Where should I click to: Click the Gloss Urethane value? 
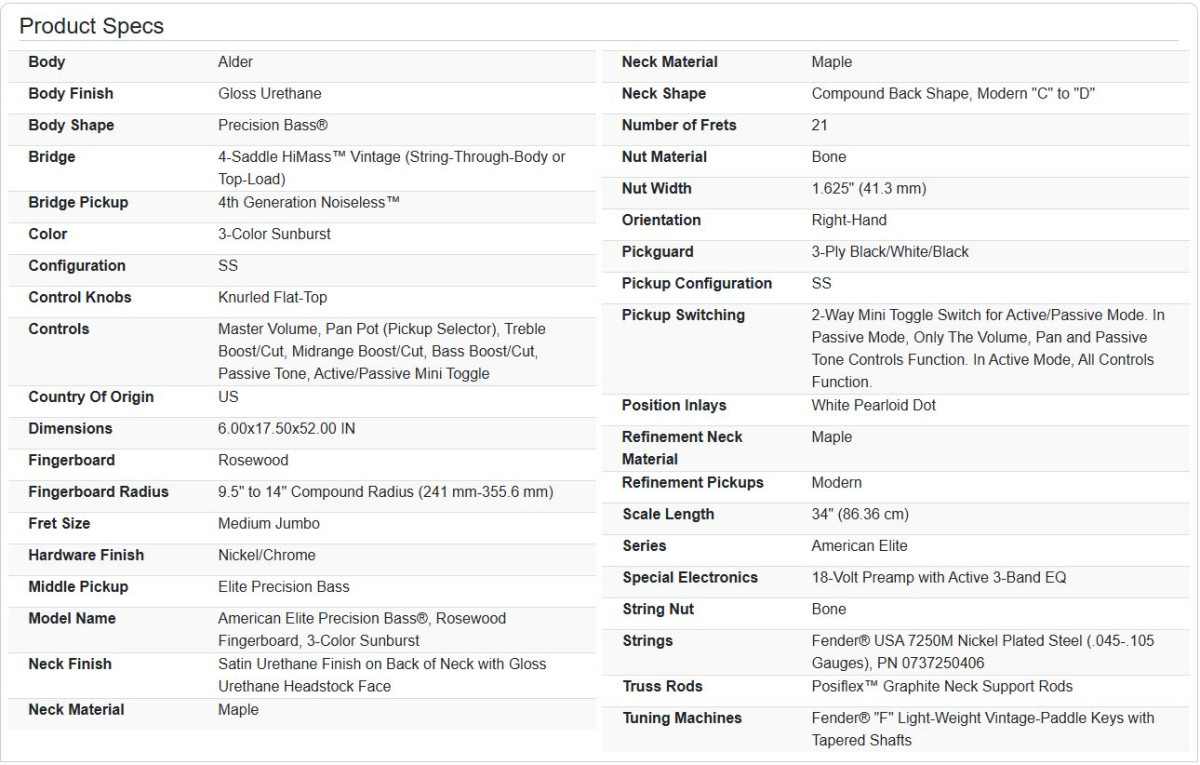coord(270,94)
